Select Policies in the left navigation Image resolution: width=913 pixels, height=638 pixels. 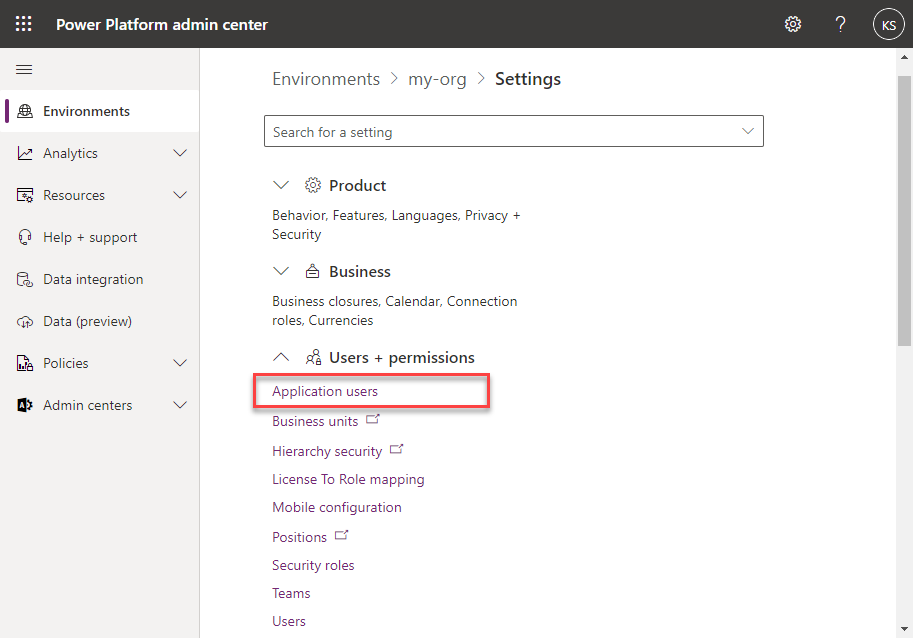100,363
